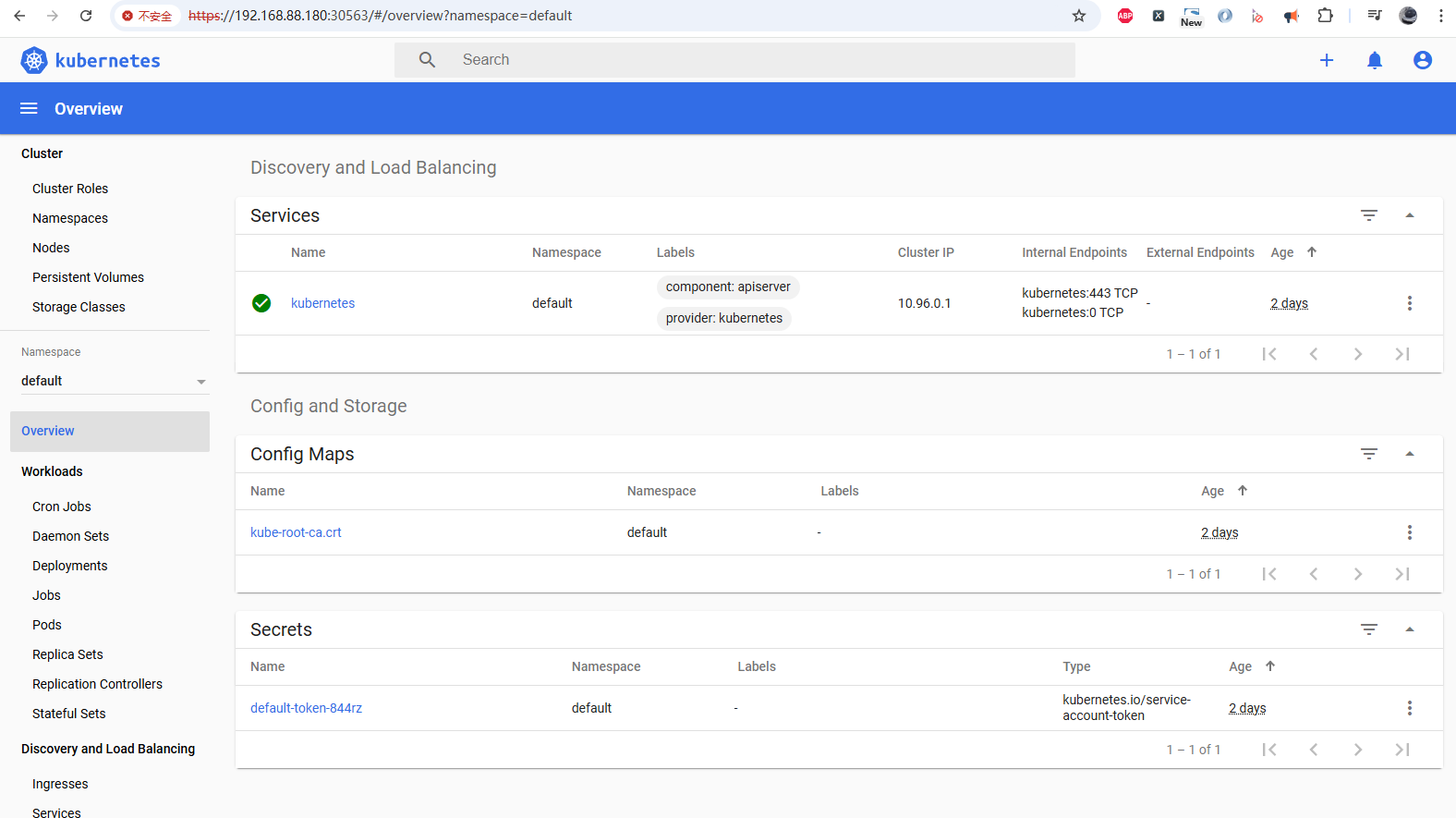Open the hamburger navigation menu
The width and height of the screenshot is (1456, 818).
(29, 108)
